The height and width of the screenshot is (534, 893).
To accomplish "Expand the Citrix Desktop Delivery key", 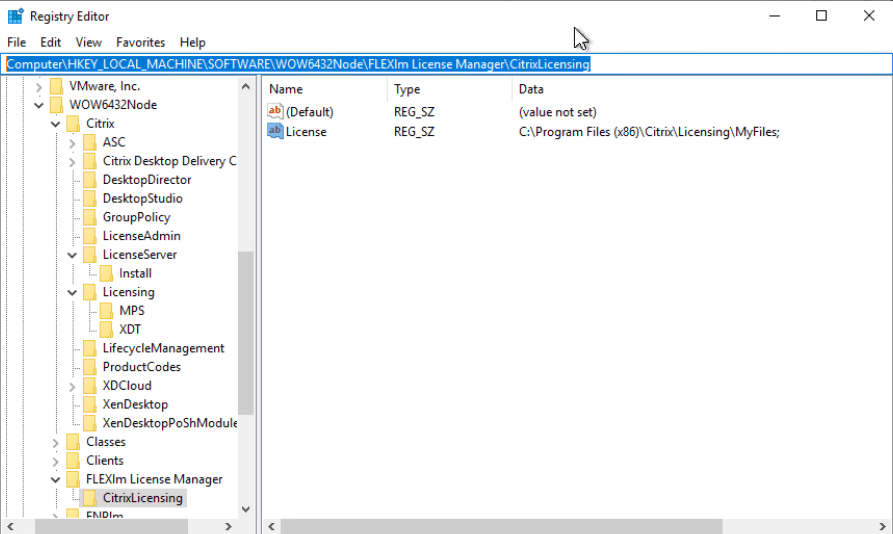I will [x=72, y=162].
